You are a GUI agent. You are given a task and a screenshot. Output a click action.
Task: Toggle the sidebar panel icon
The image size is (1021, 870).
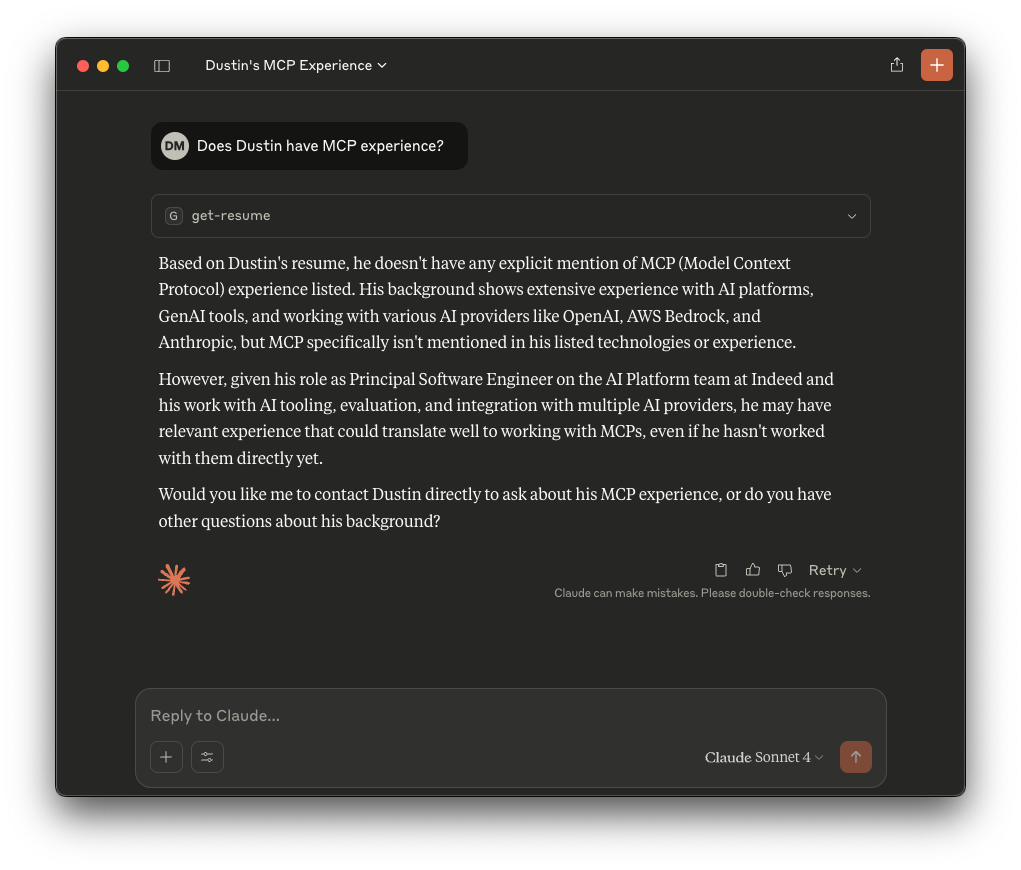coord(162,66)
